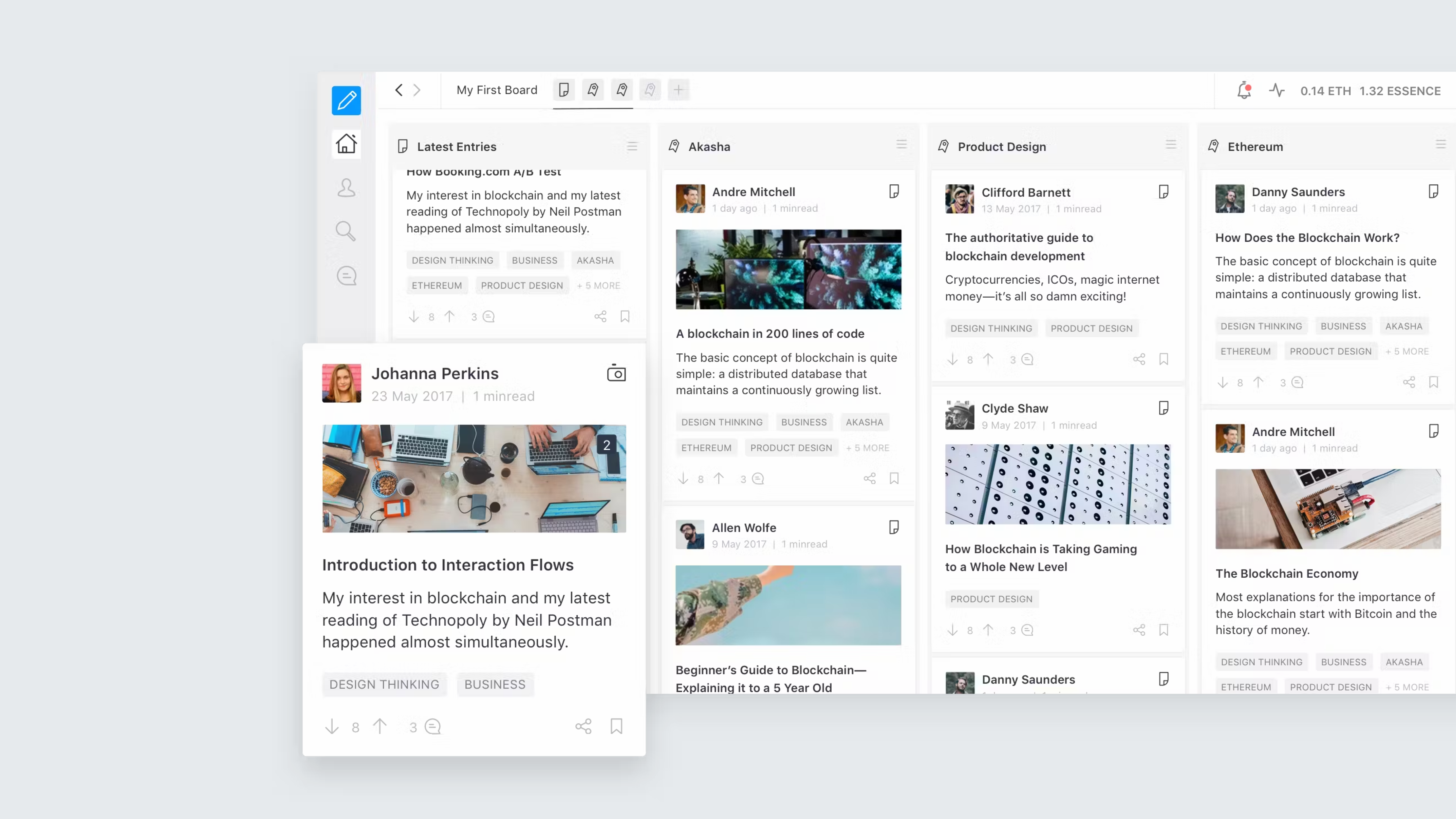Share the Johanna Perkins entry
Viewport: 1456px width, 819px height.
click(x=583, y=726)
